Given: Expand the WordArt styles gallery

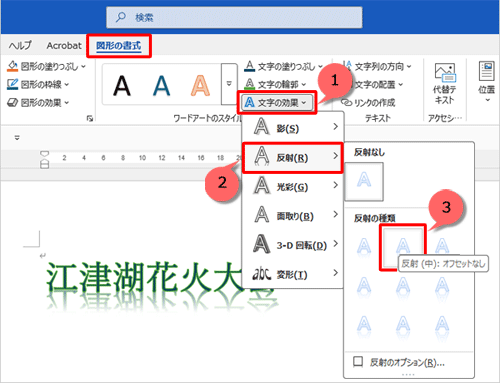Looking at the screenshot, I should click(229, 84).
